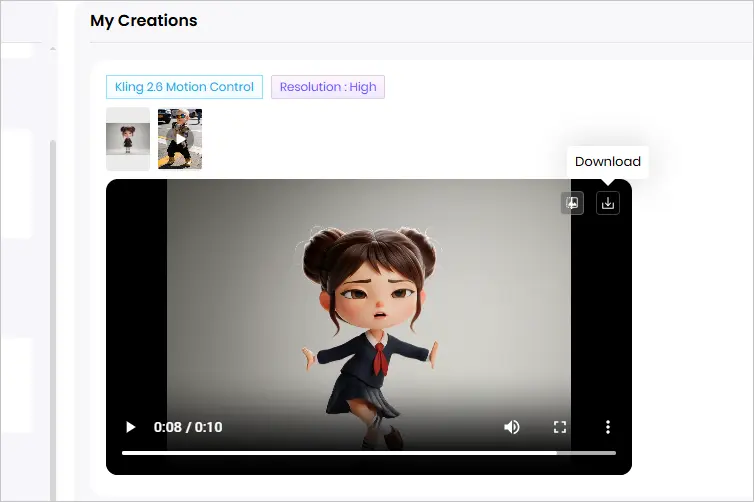The width and height of the screenshot is (754, 502).
Task: Open the doll character source image thumbnail
Action: coord(128,139)
